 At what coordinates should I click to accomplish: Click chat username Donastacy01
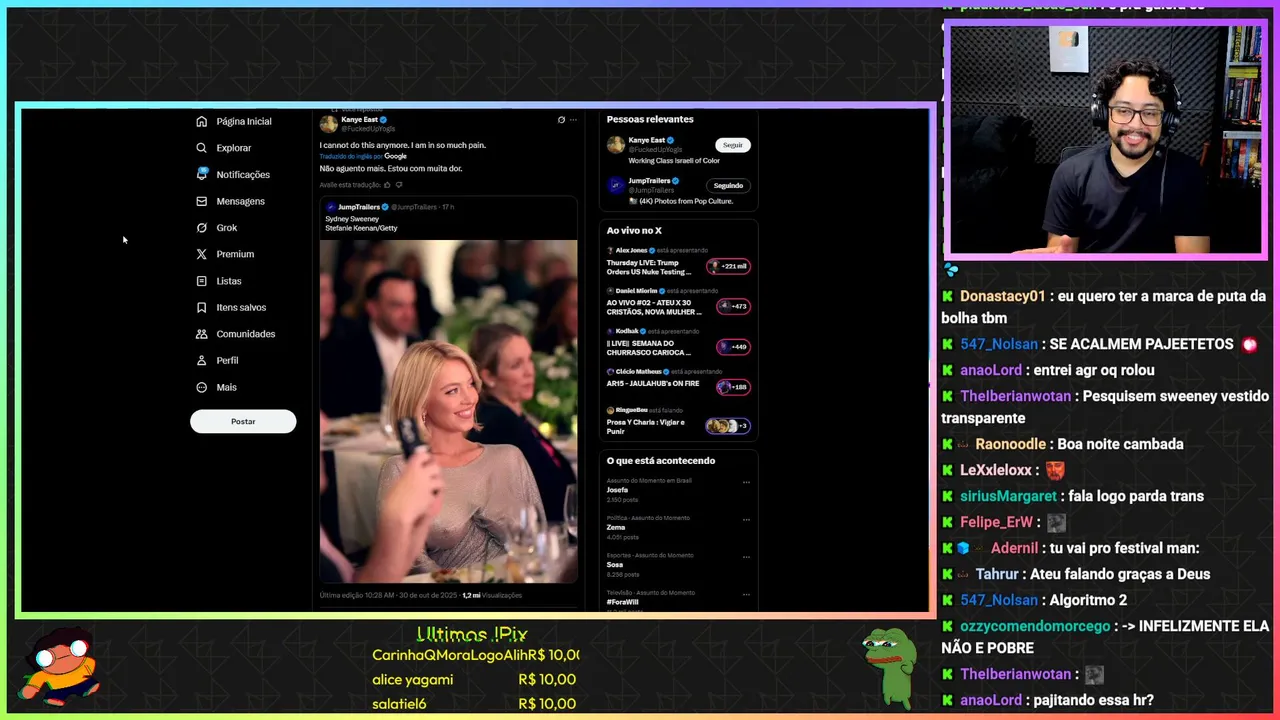coord(1002,297)
